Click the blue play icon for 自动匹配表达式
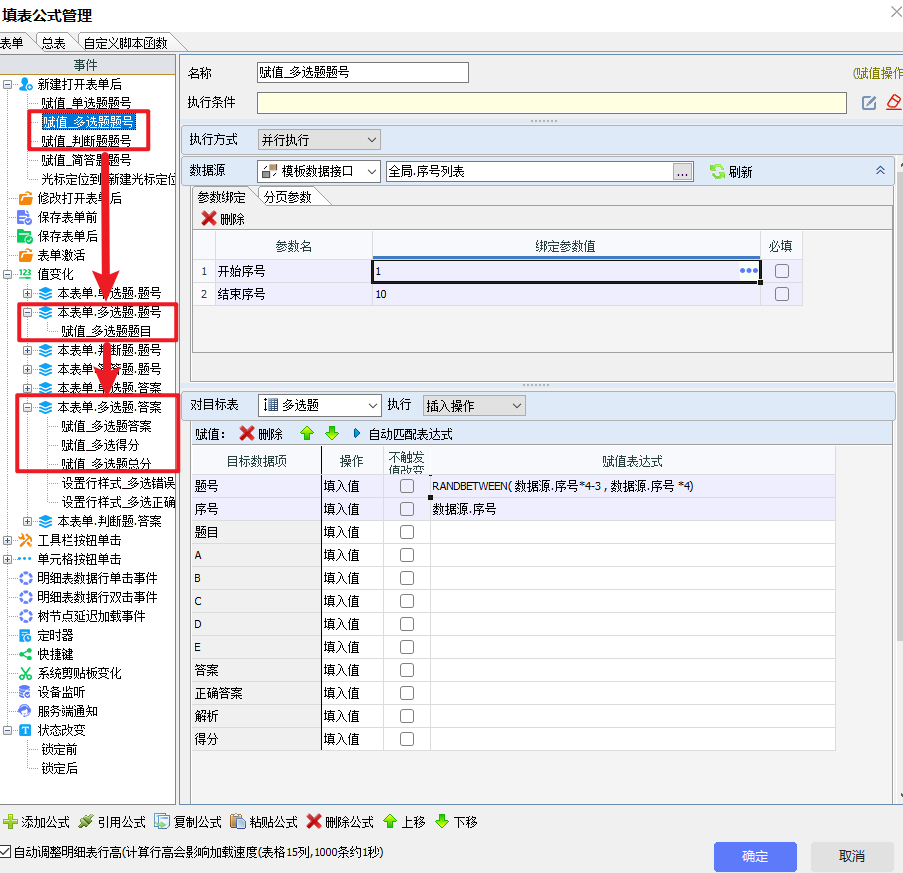Screen dimensions: 903x873 (356, 434)
